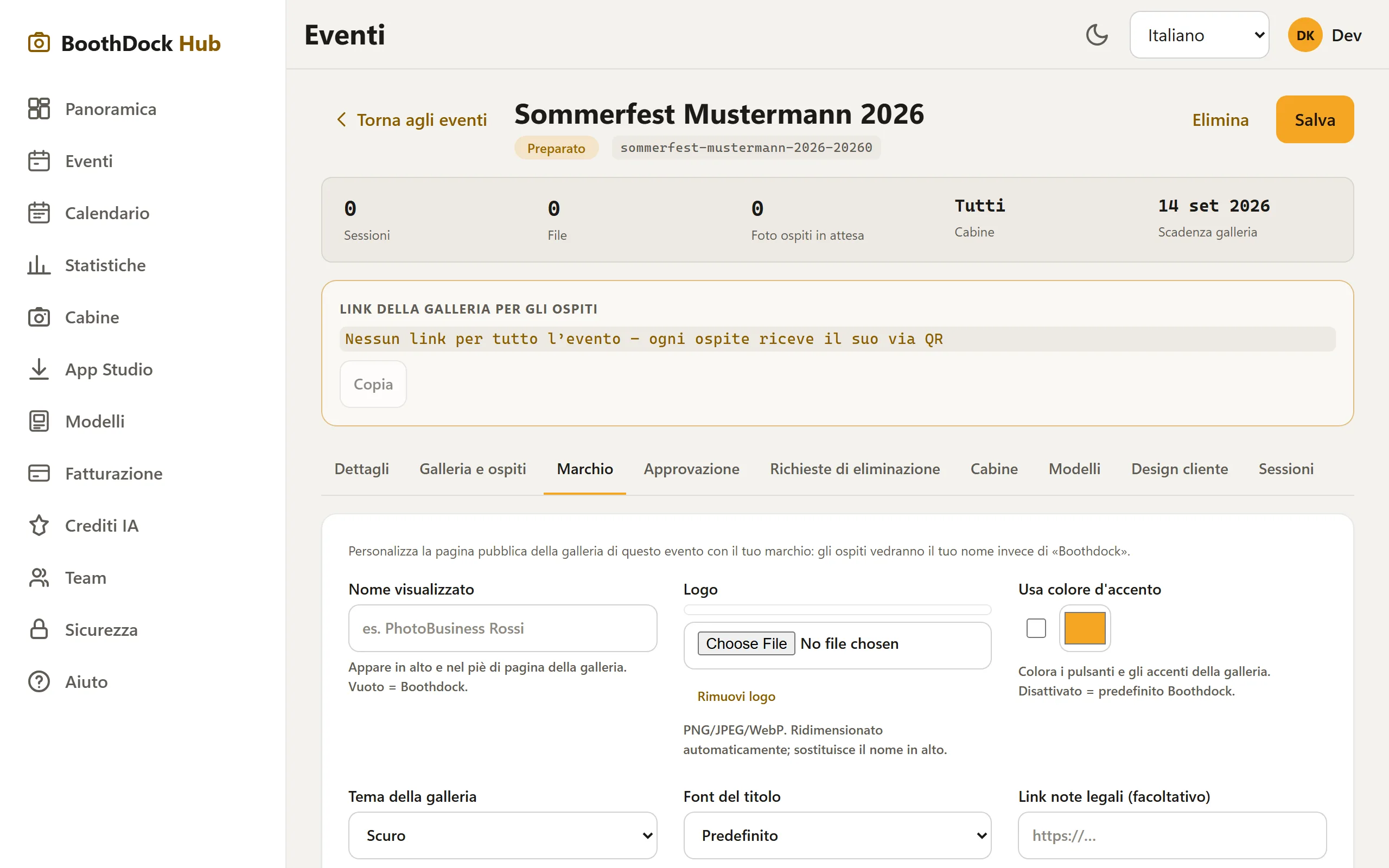Select the Cabine camera icon in sidebar
The height and width of the screenshot is (868, 1389).
pos(39,317)
